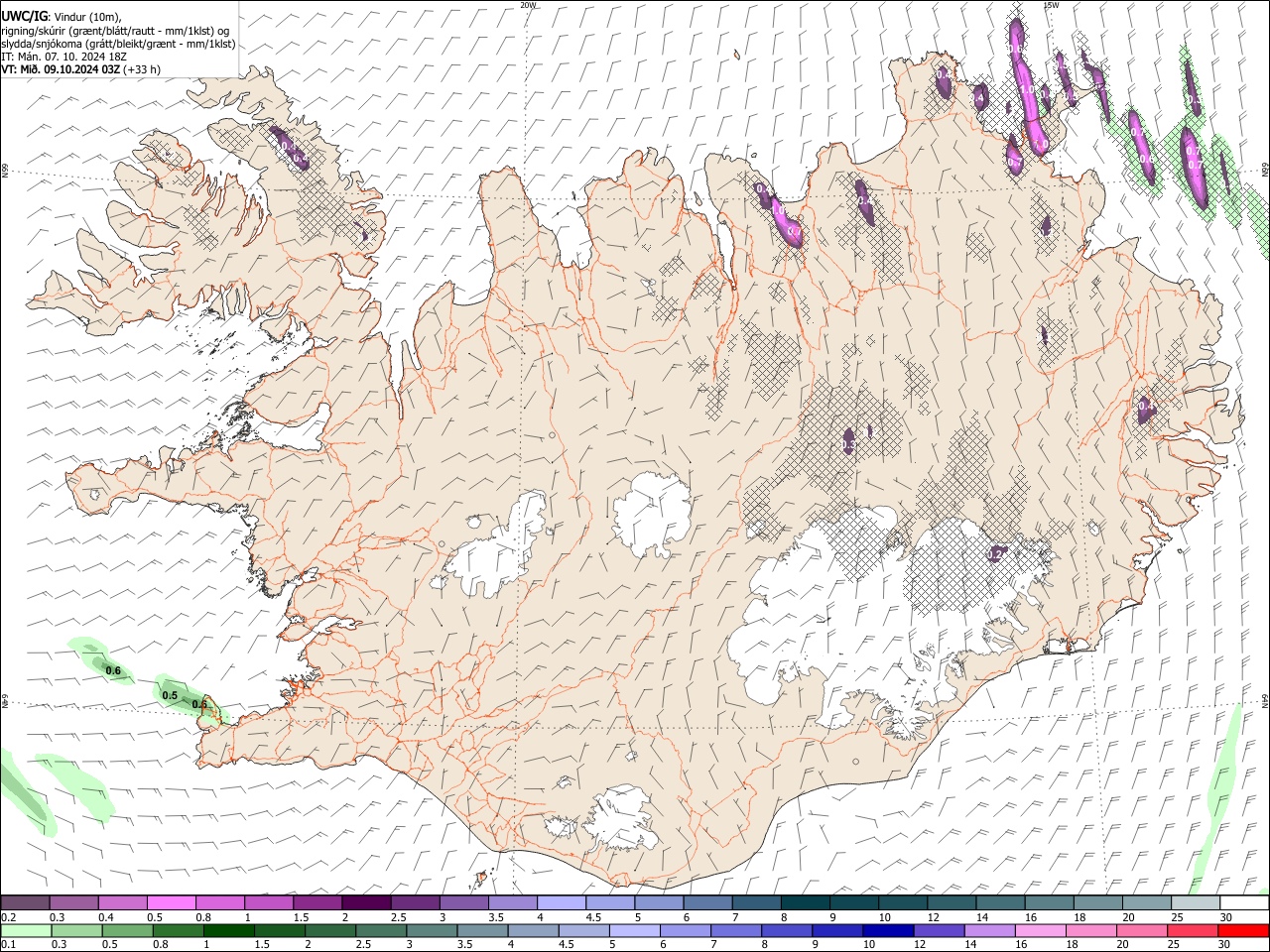Click the 15W longitude label at top

tap(1051, 5)
